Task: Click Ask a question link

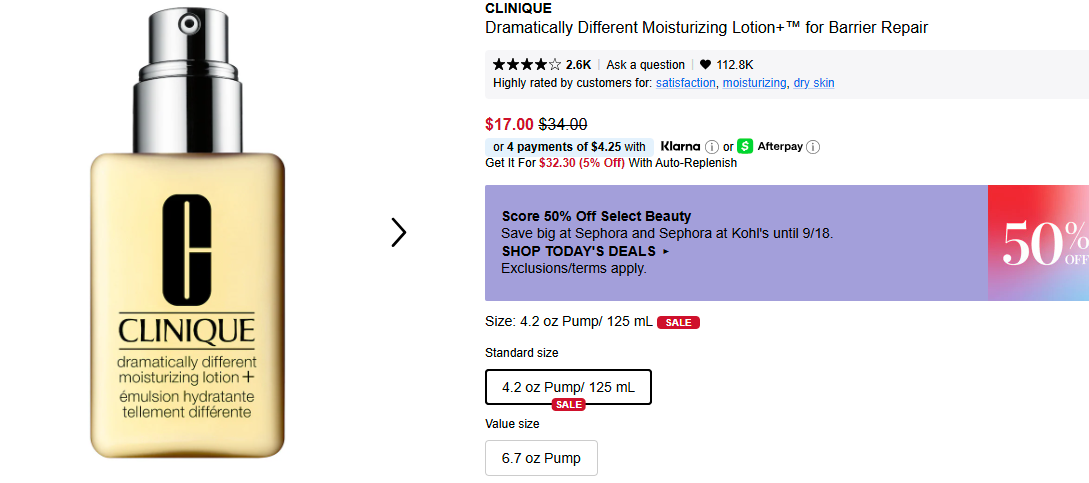Action: pos(645,65)
